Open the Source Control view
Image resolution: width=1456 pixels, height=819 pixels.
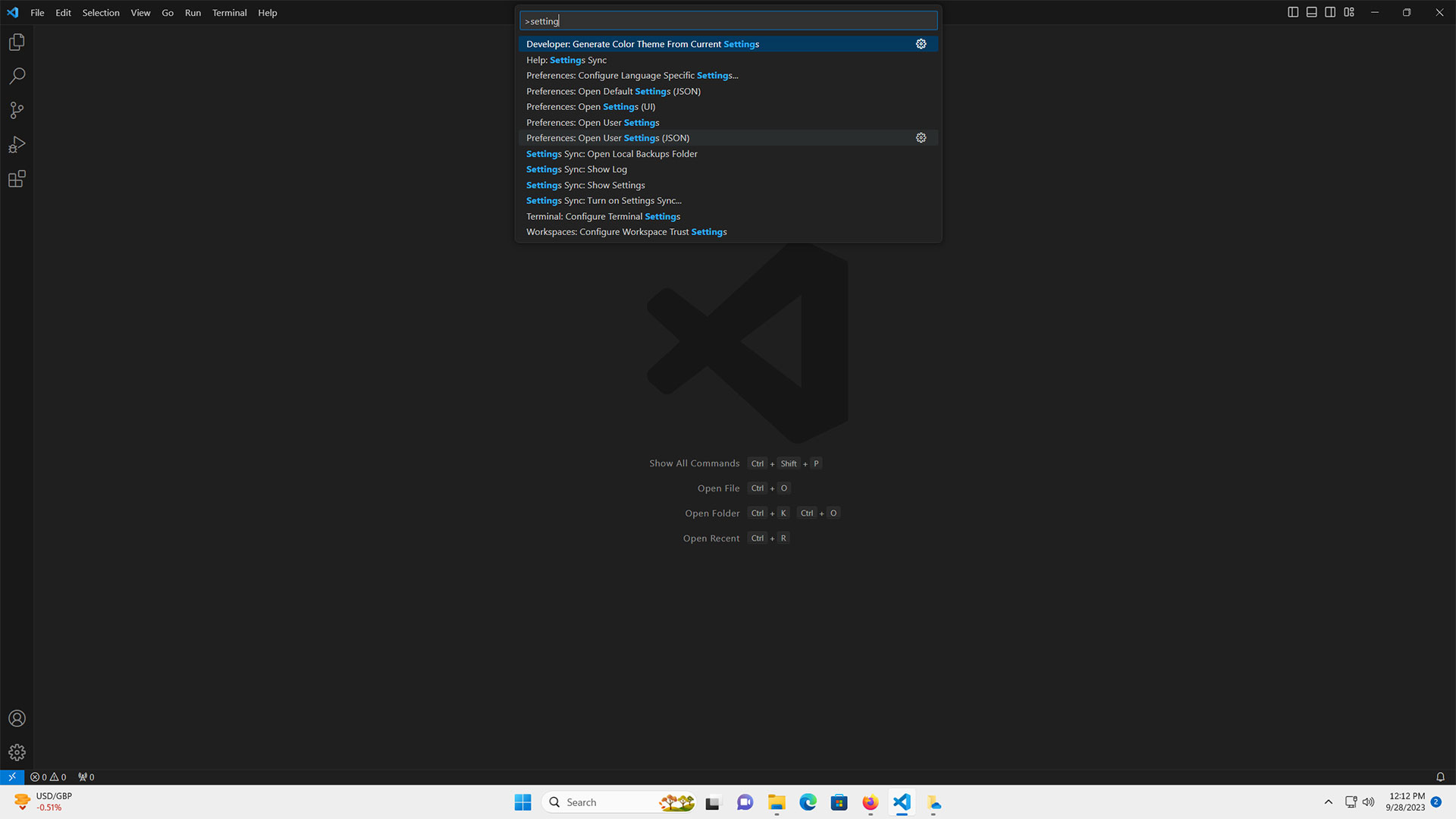click(17, 110)
